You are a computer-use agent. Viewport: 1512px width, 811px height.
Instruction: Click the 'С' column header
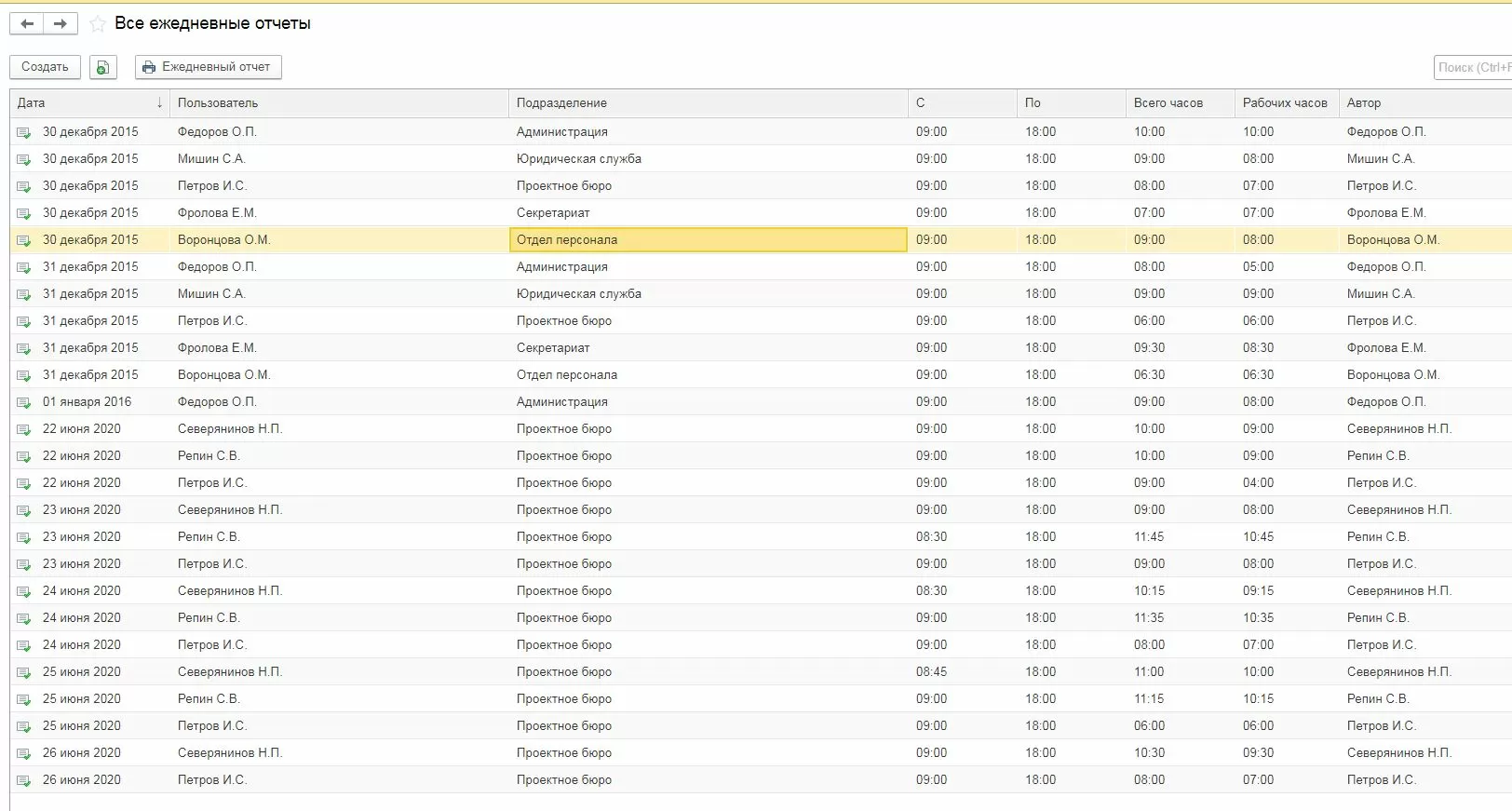(x=962, y=103)
